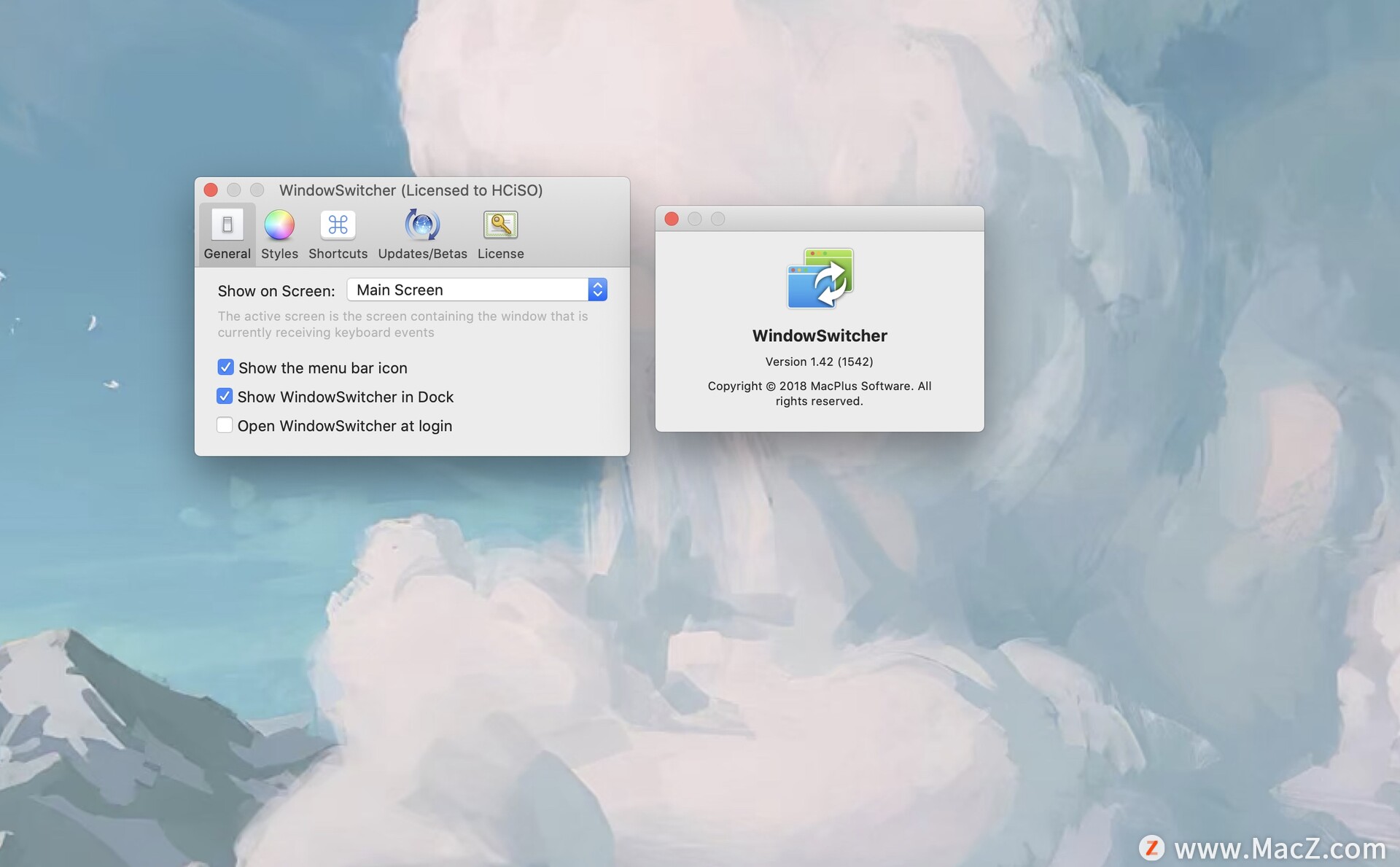Click the active screen description text

pyautogui.click(x=402, y=324)
